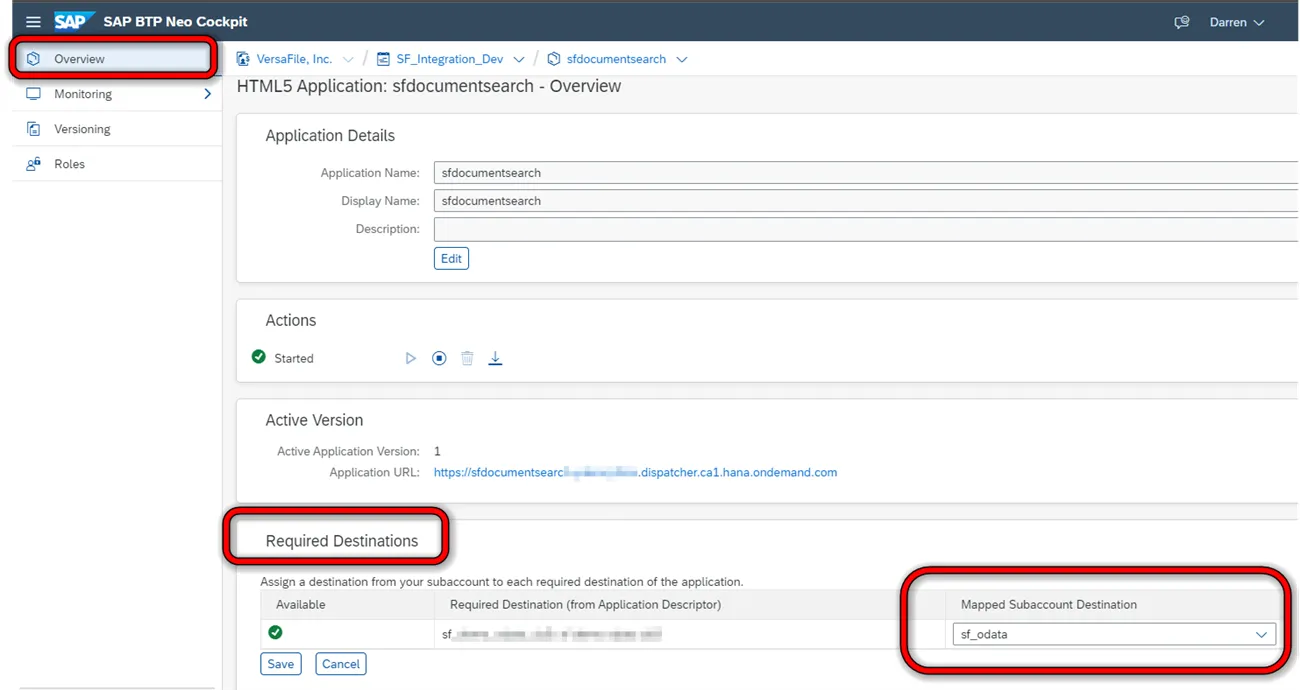
Task: Delete the application with the trash icon
Action: (x=467, y=358)
